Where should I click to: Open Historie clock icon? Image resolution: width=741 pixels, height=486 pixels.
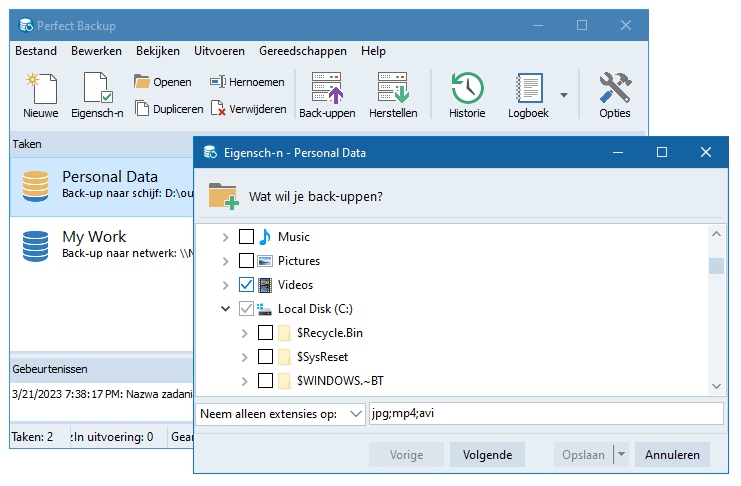pyautogui.click(x=467, y=88)
